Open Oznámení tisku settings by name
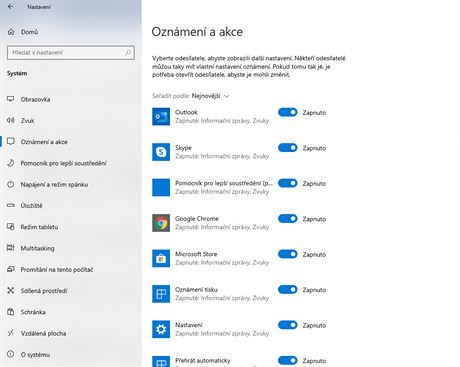 tap(196, 290)
